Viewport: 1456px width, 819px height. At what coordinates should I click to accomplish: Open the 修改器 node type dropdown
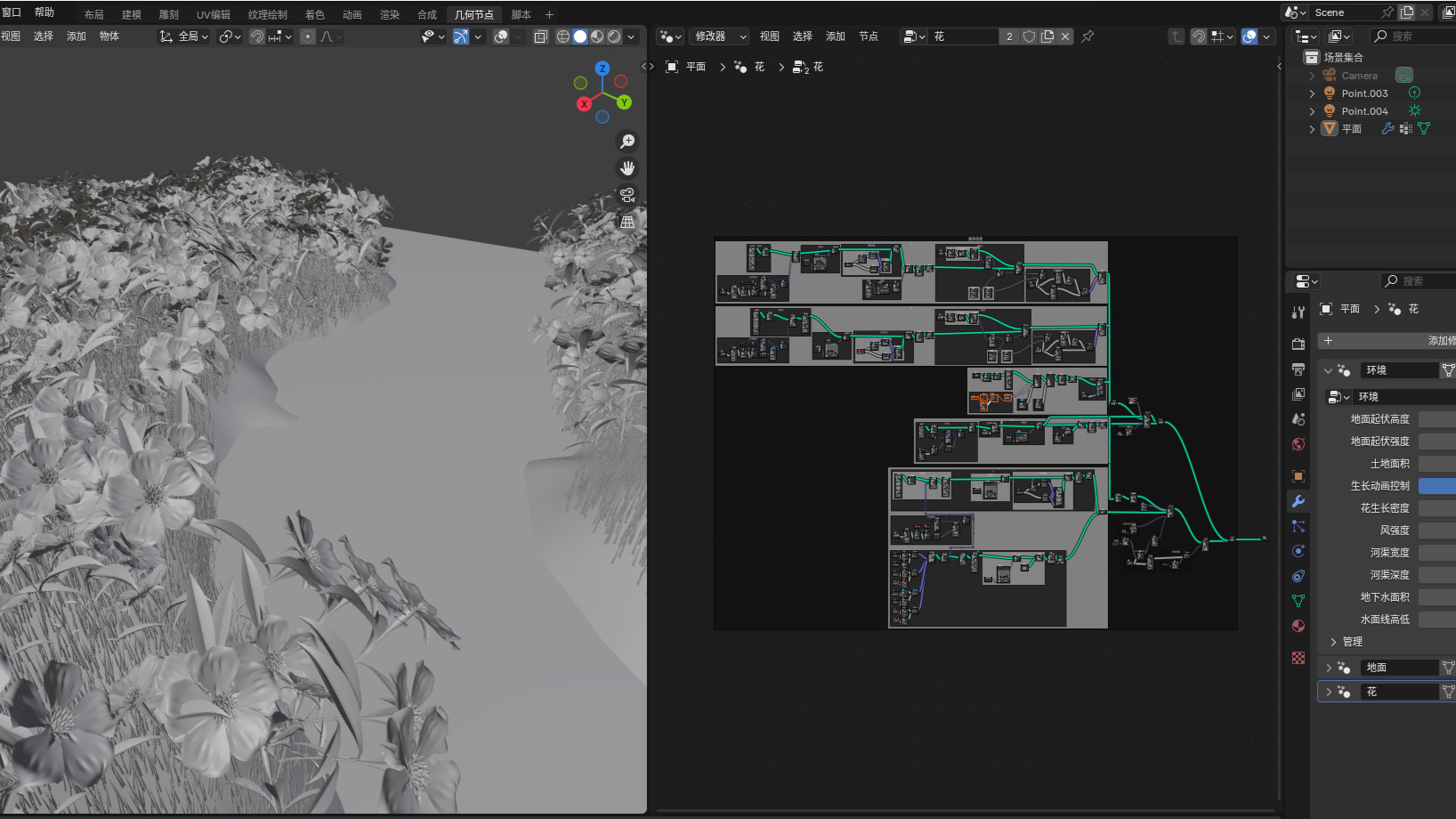coord(719,36)
